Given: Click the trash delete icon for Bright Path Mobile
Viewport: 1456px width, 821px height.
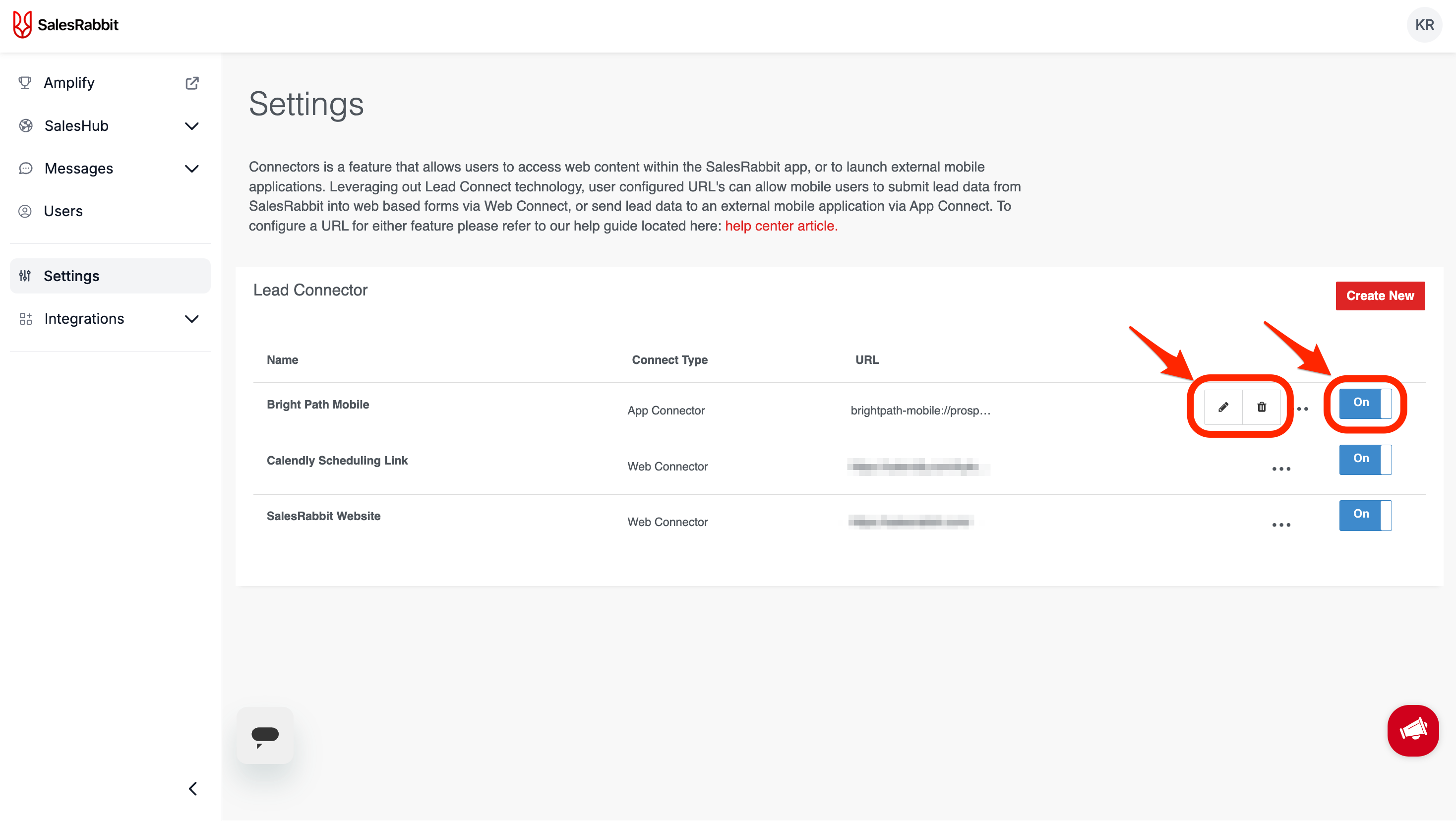Looking at the screenshot, I should [1262, 407].
